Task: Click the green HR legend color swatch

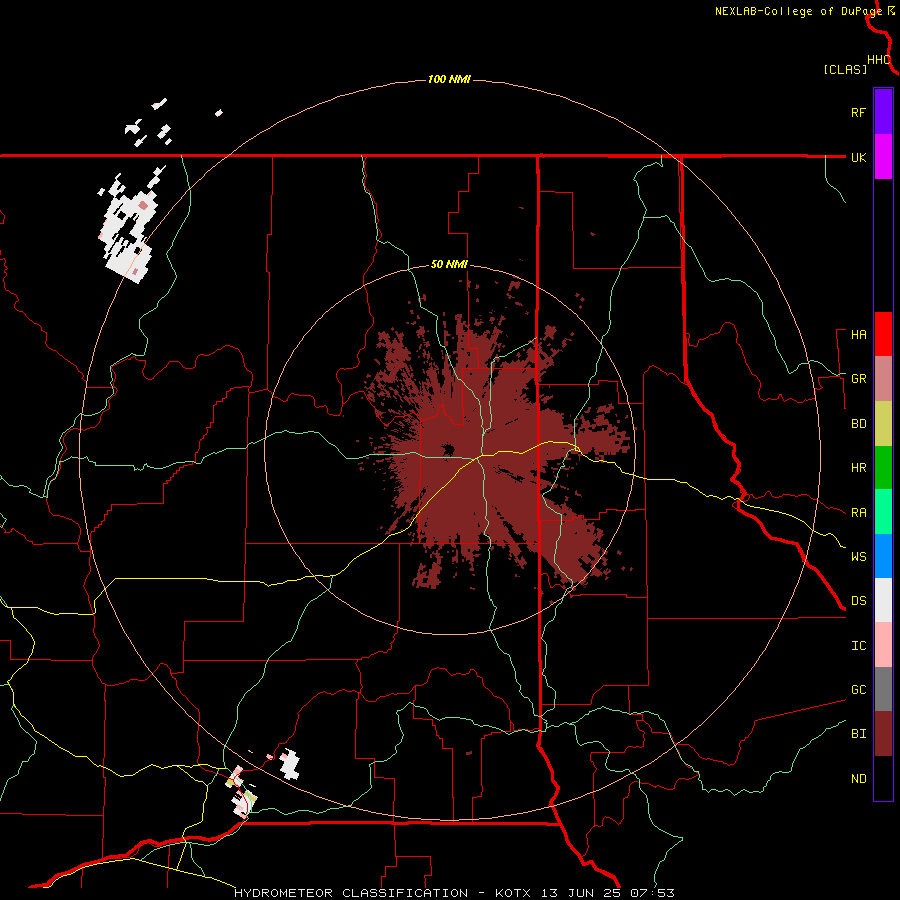Action: pos(883,468)
